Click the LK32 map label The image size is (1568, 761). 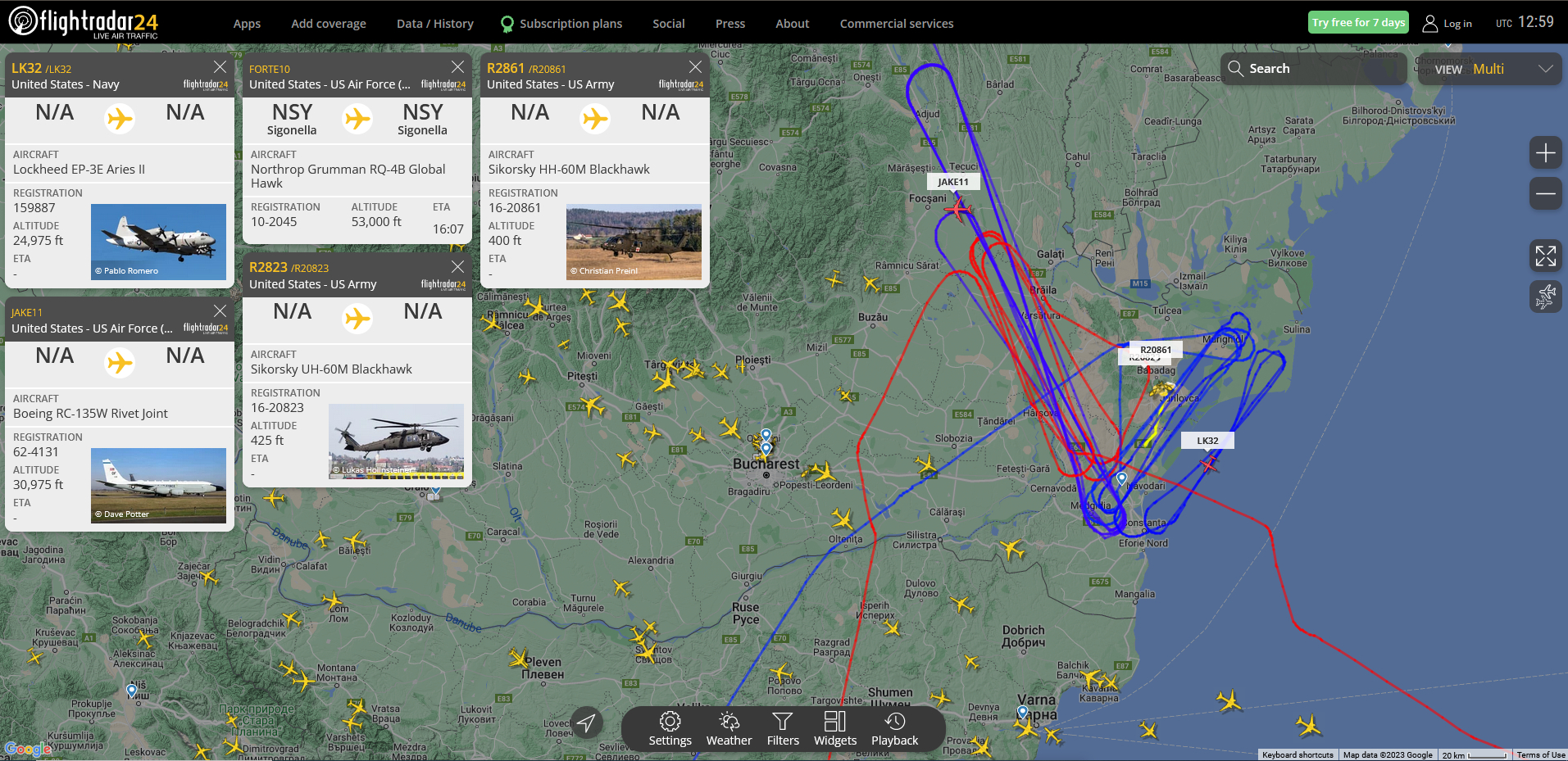coord(1207,441)
